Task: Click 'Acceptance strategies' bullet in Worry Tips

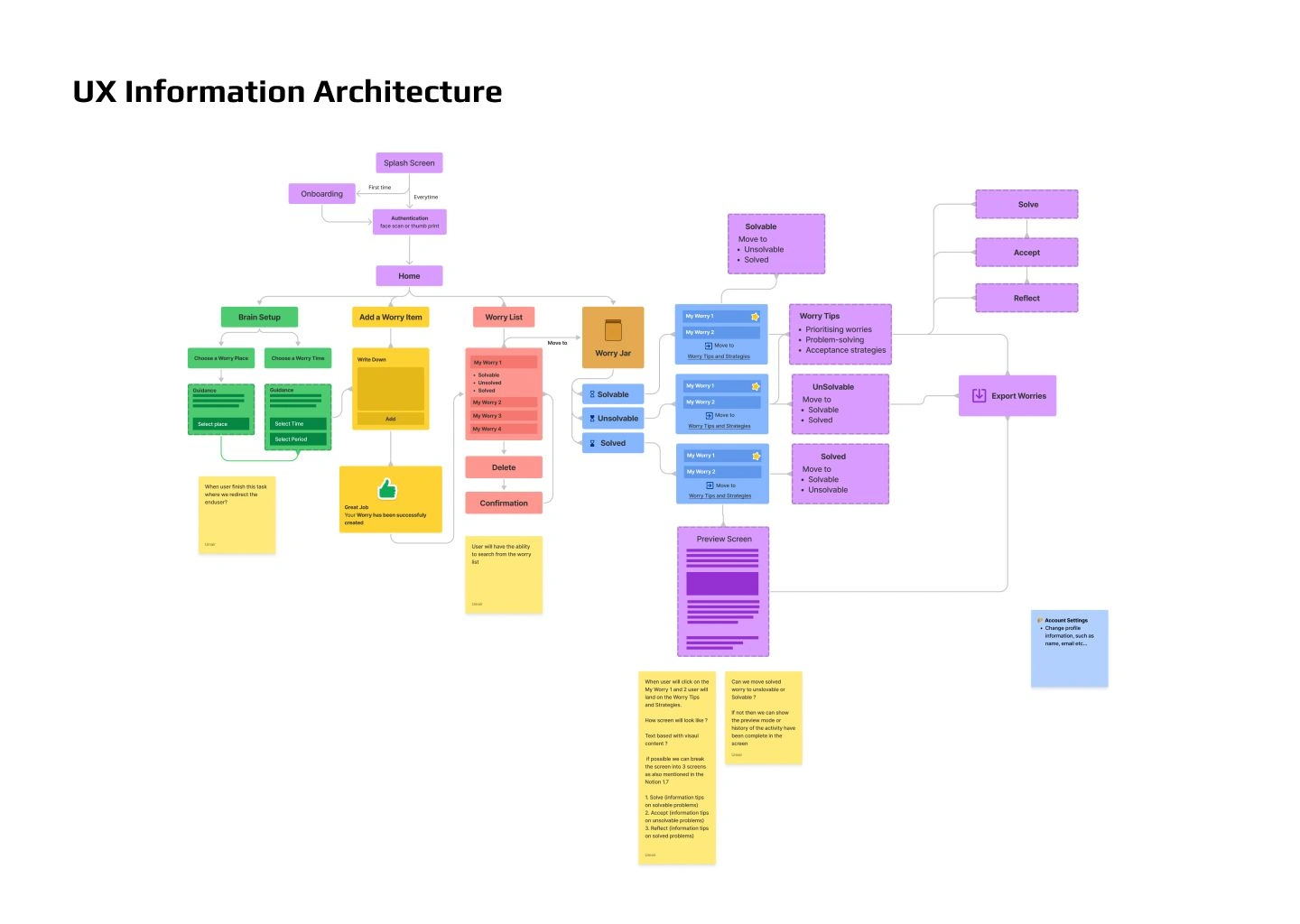Action: point(846,350)
